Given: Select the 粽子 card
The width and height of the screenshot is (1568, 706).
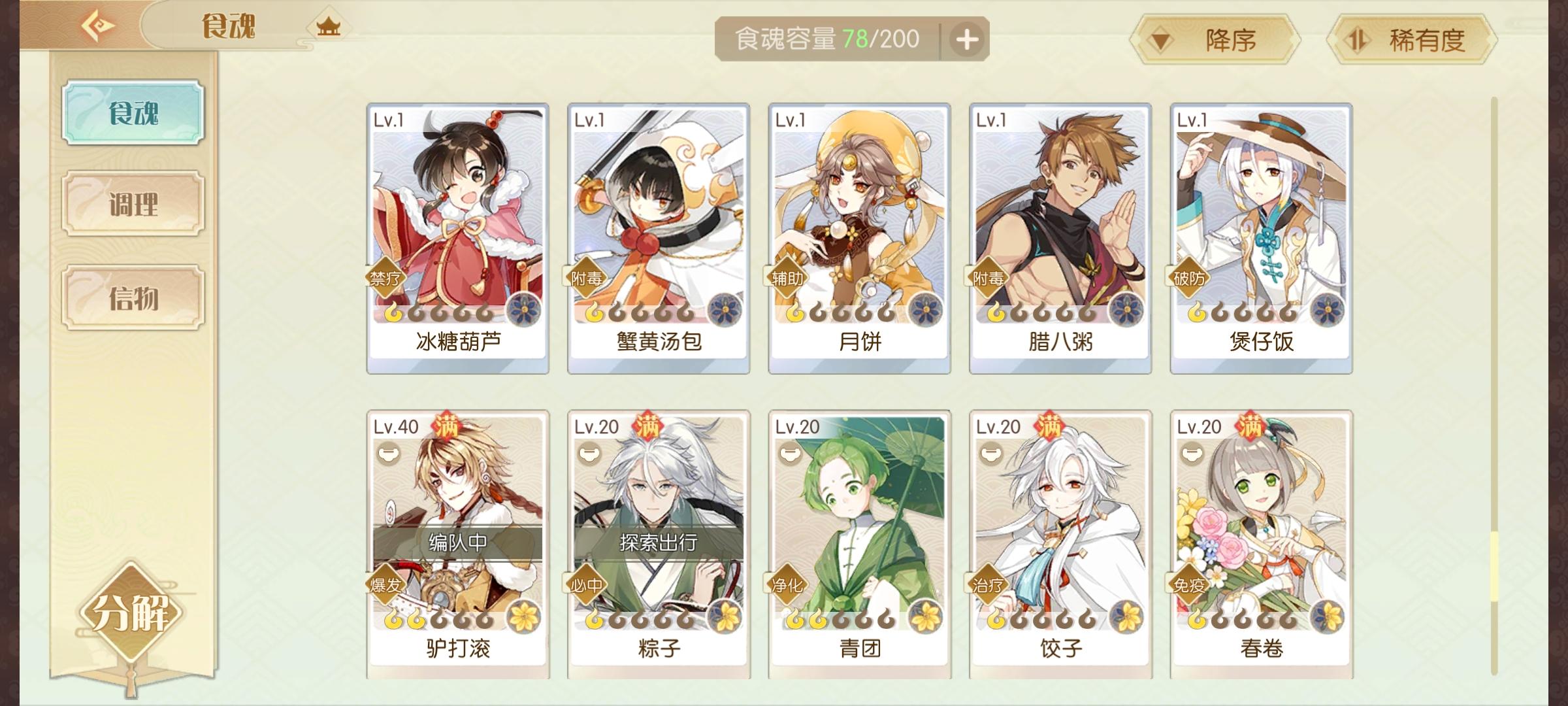Looking at the screenshot, I should click(x=659, y=544).
